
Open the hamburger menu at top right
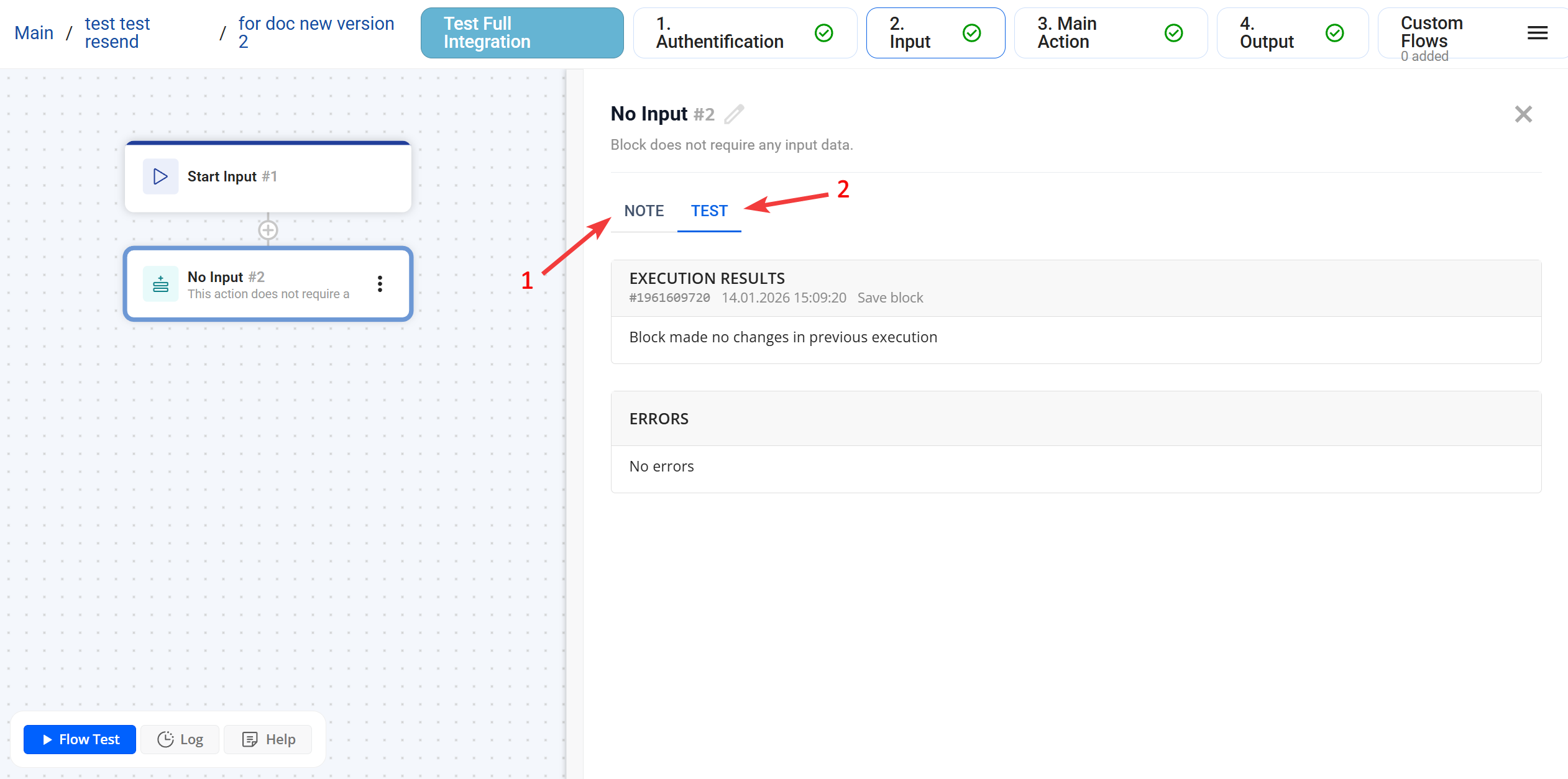pyautogui.click(x=1537, y=33)
